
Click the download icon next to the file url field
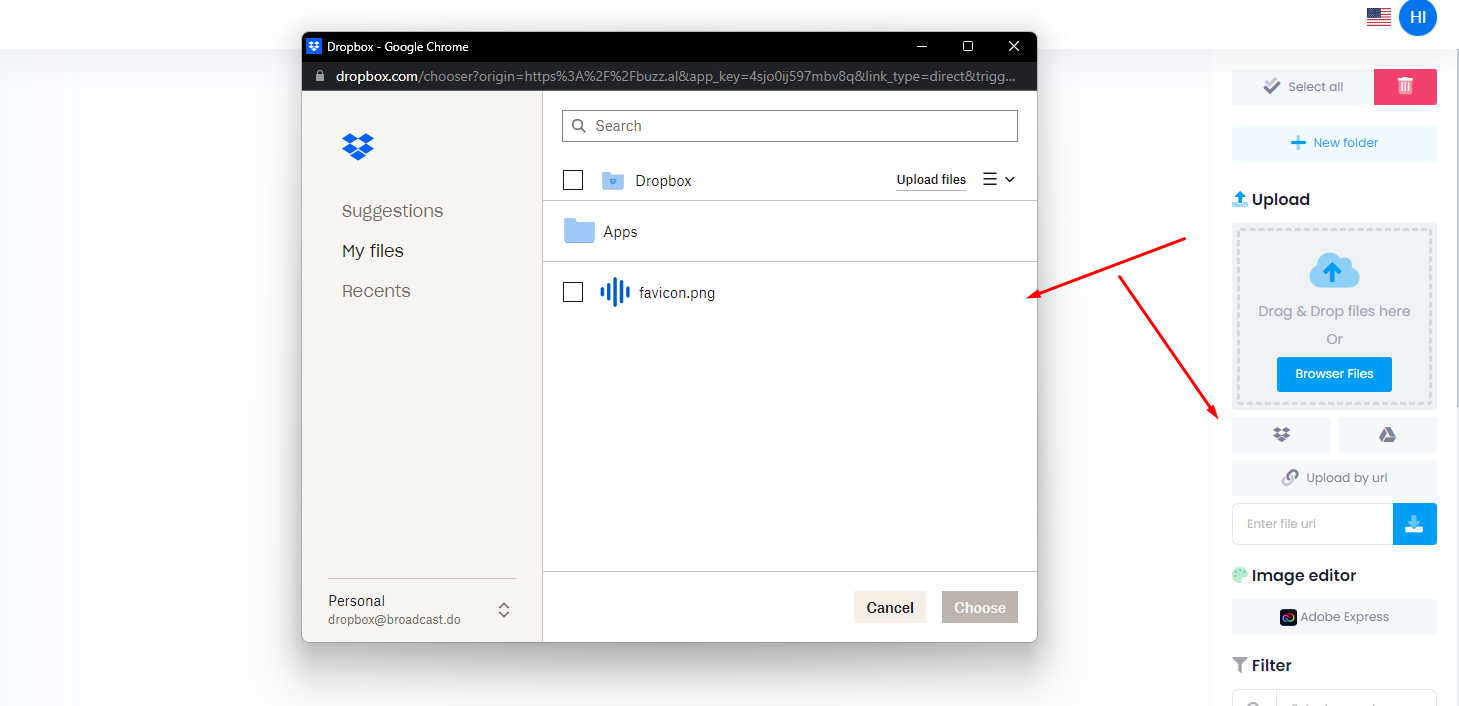[x=1414, y=524]
